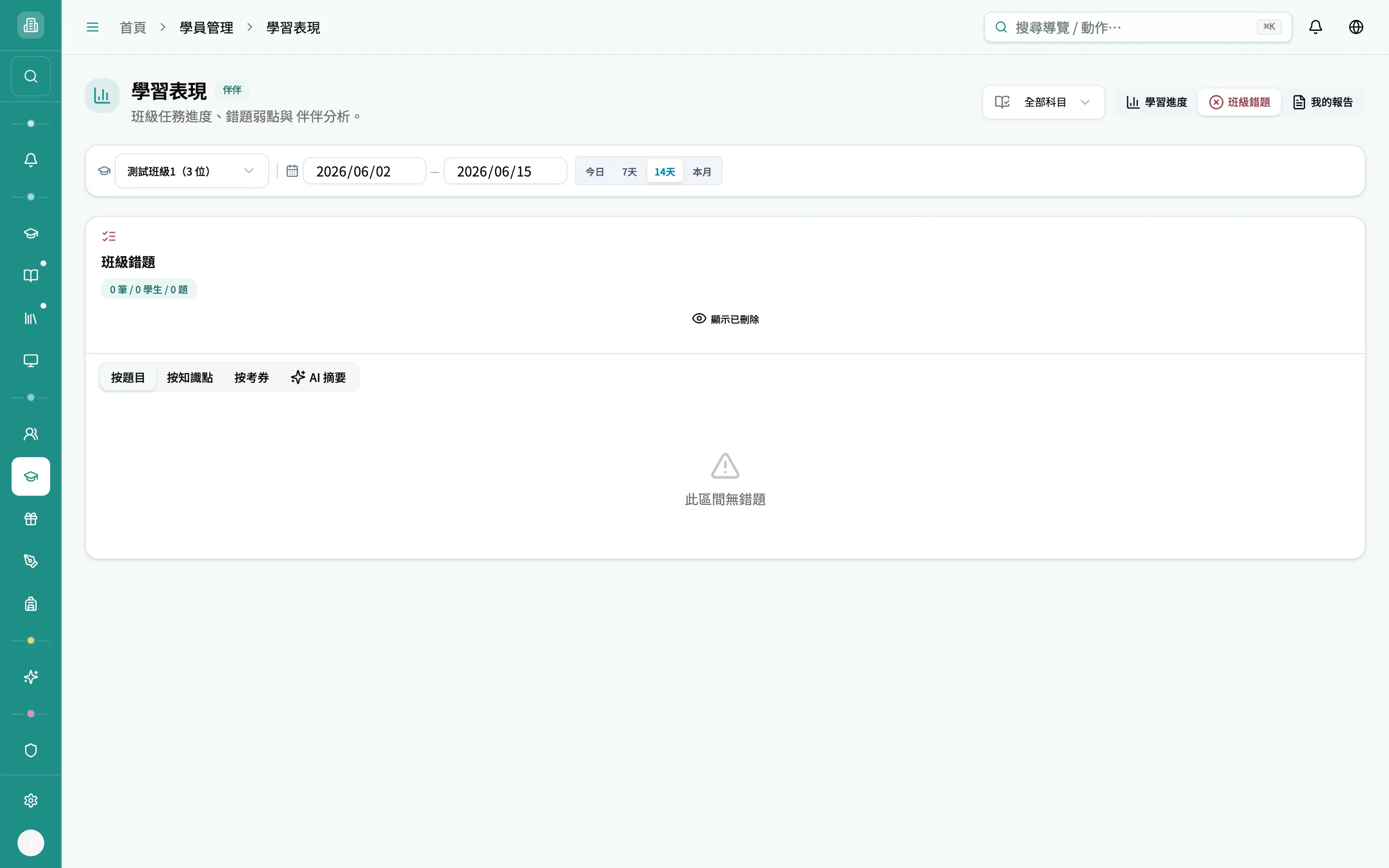Go to 學員管理 breadcrumb link

(206, 27)
